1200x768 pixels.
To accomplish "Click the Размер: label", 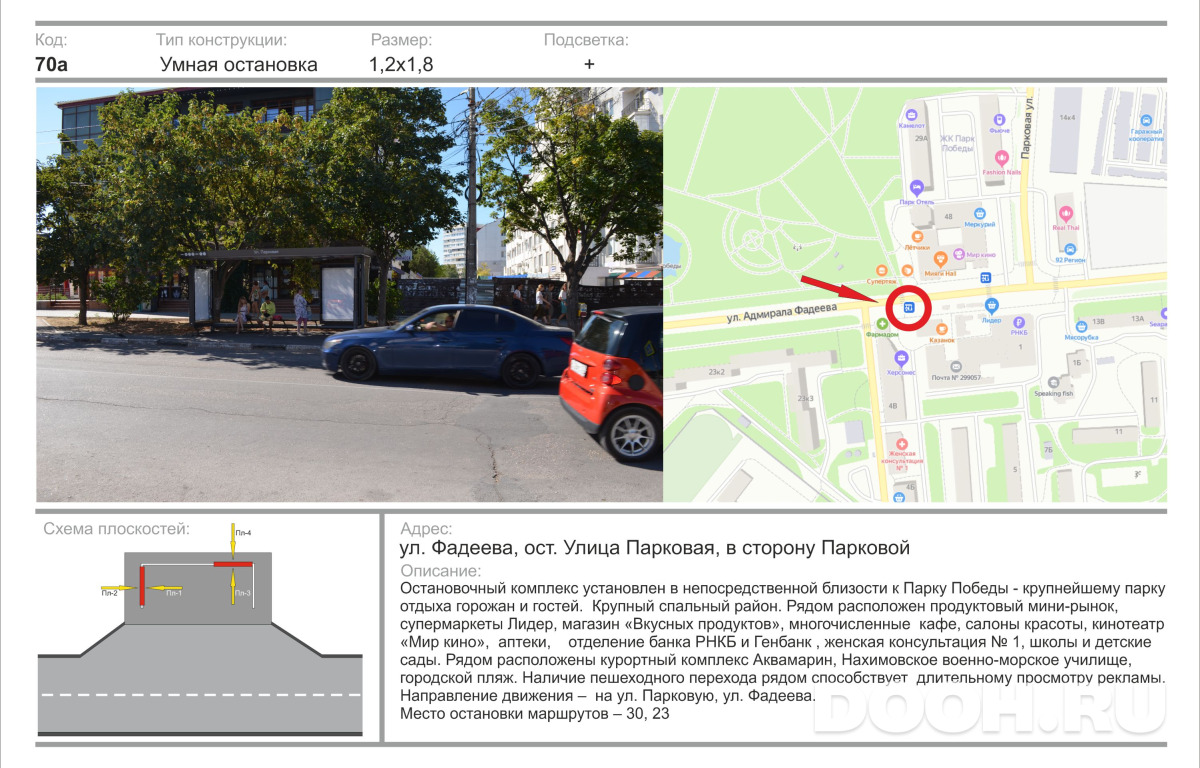I will (401, 40).
